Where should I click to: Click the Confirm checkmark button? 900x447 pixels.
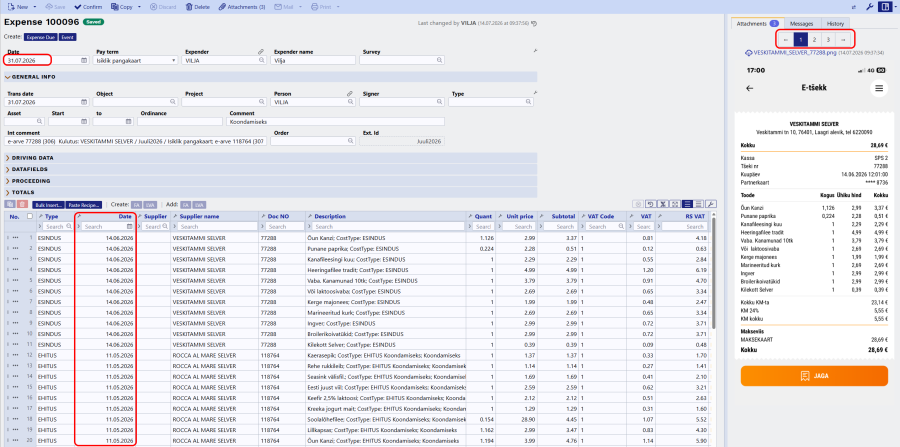point(88,7)
